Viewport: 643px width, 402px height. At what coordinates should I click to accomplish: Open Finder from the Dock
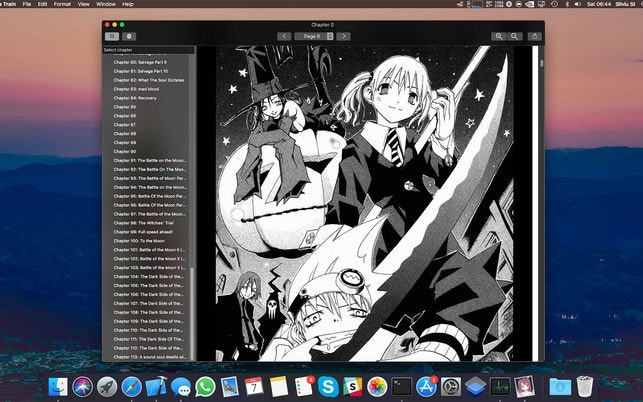click(58, 386)
